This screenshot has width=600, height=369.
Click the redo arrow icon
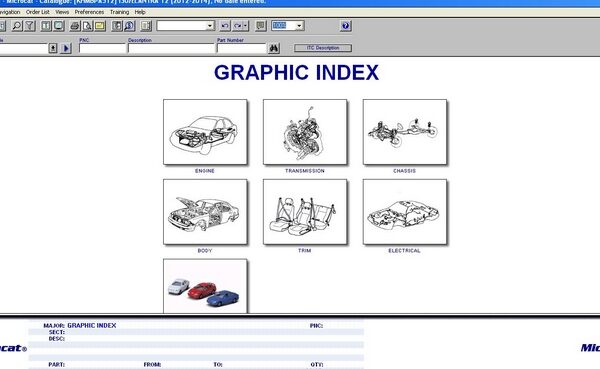[237, 26]
